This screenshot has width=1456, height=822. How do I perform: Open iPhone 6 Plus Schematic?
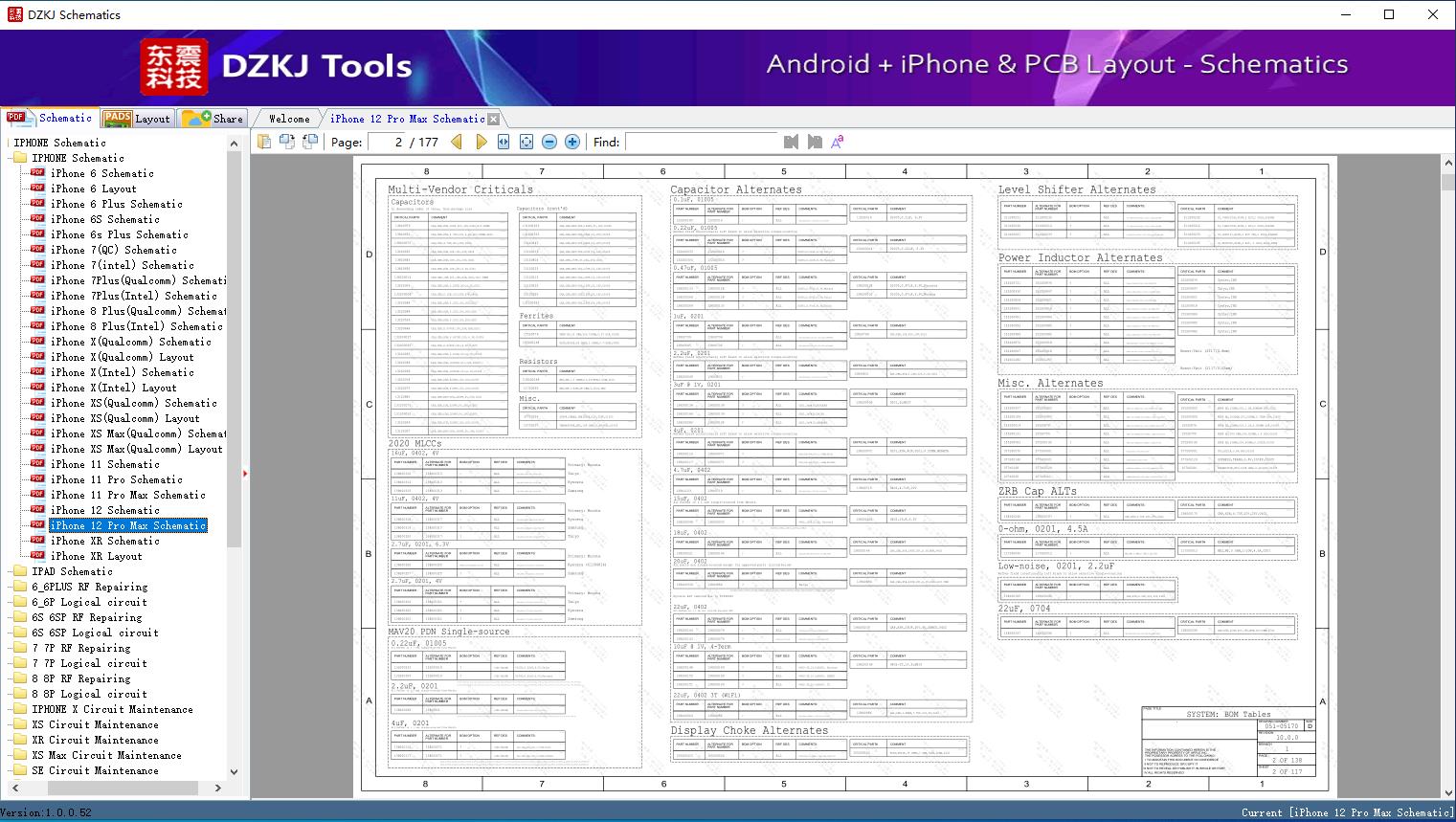[116, 204]
